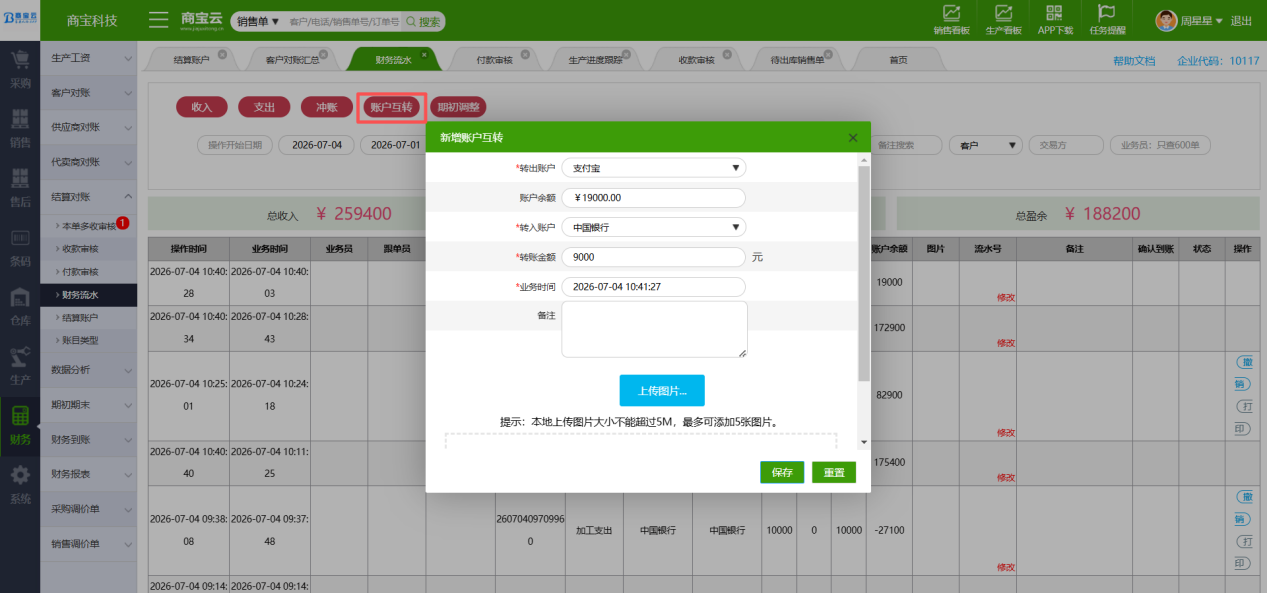
Task: Switch to the 结算账户 tab
Action: pos(191,60)
